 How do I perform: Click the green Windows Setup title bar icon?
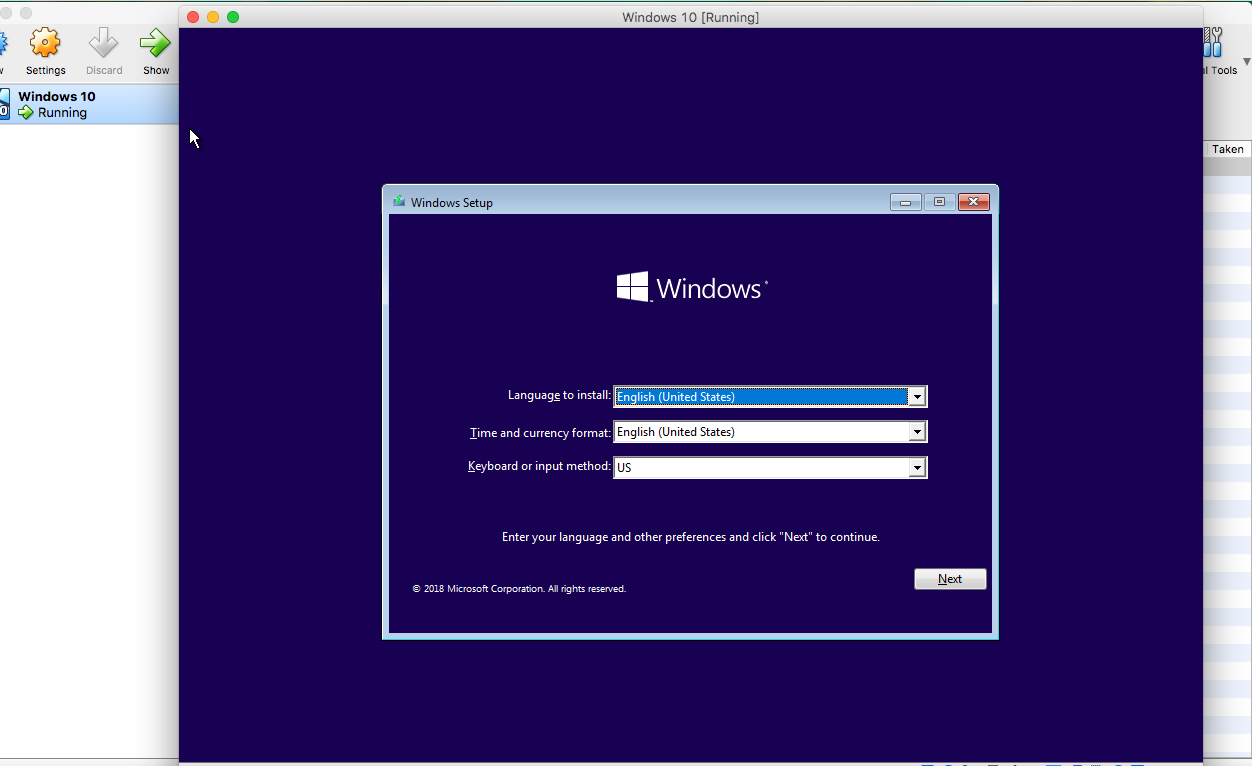pos(398,202)
